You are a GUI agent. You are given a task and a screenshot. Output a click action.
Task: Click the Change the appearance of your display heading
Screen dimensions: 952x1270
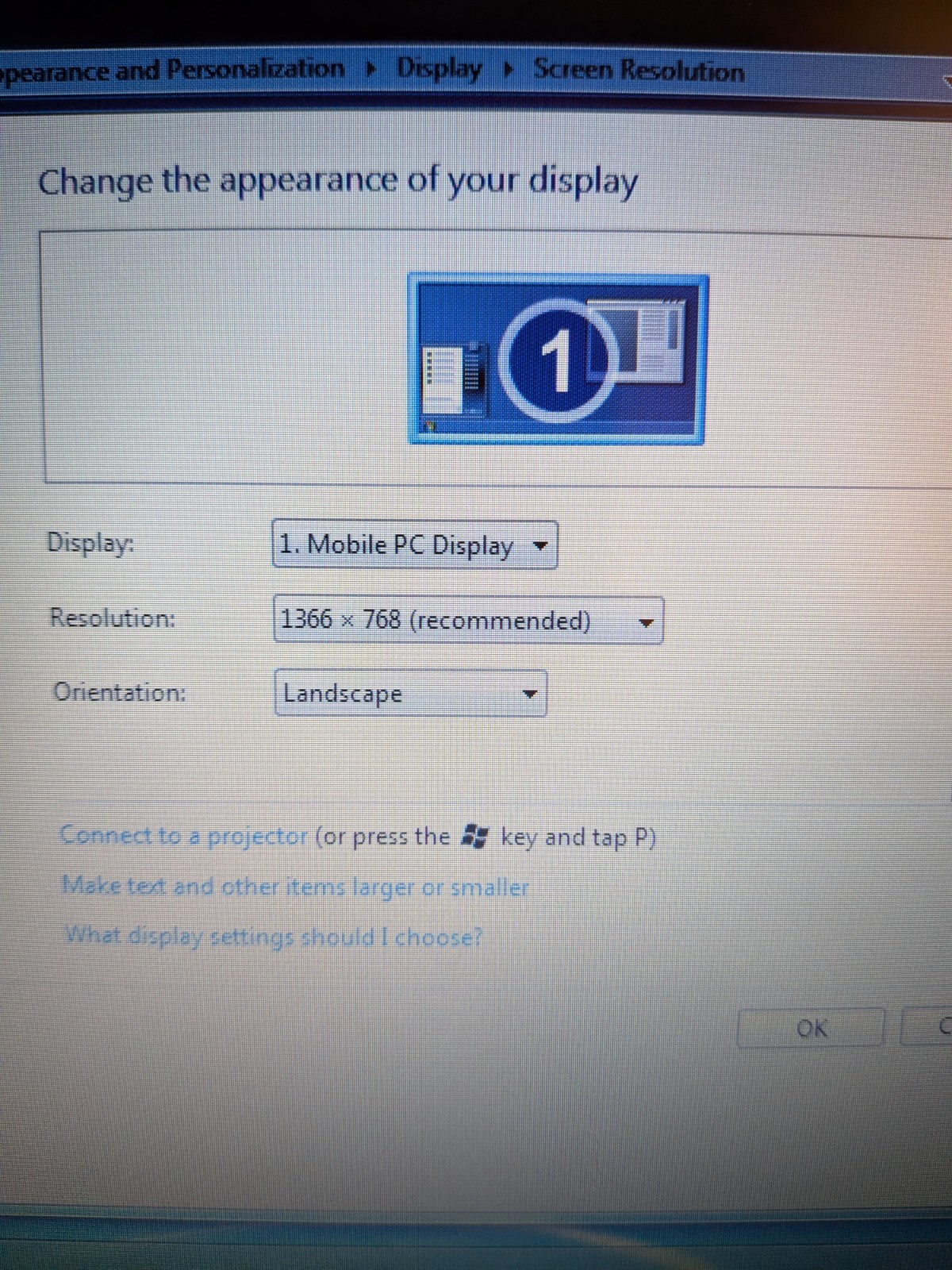coord(338,182)
